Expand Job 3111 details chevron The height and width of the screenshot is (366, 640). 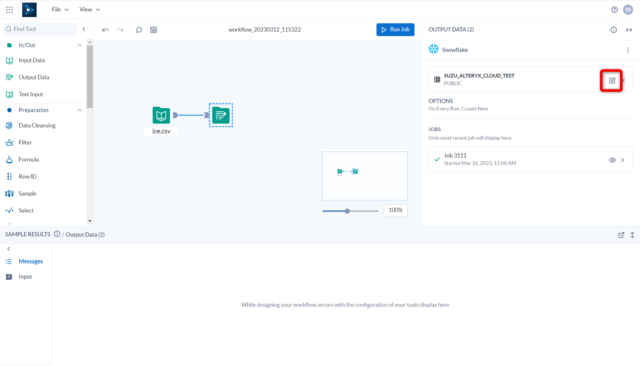[623, 160]
